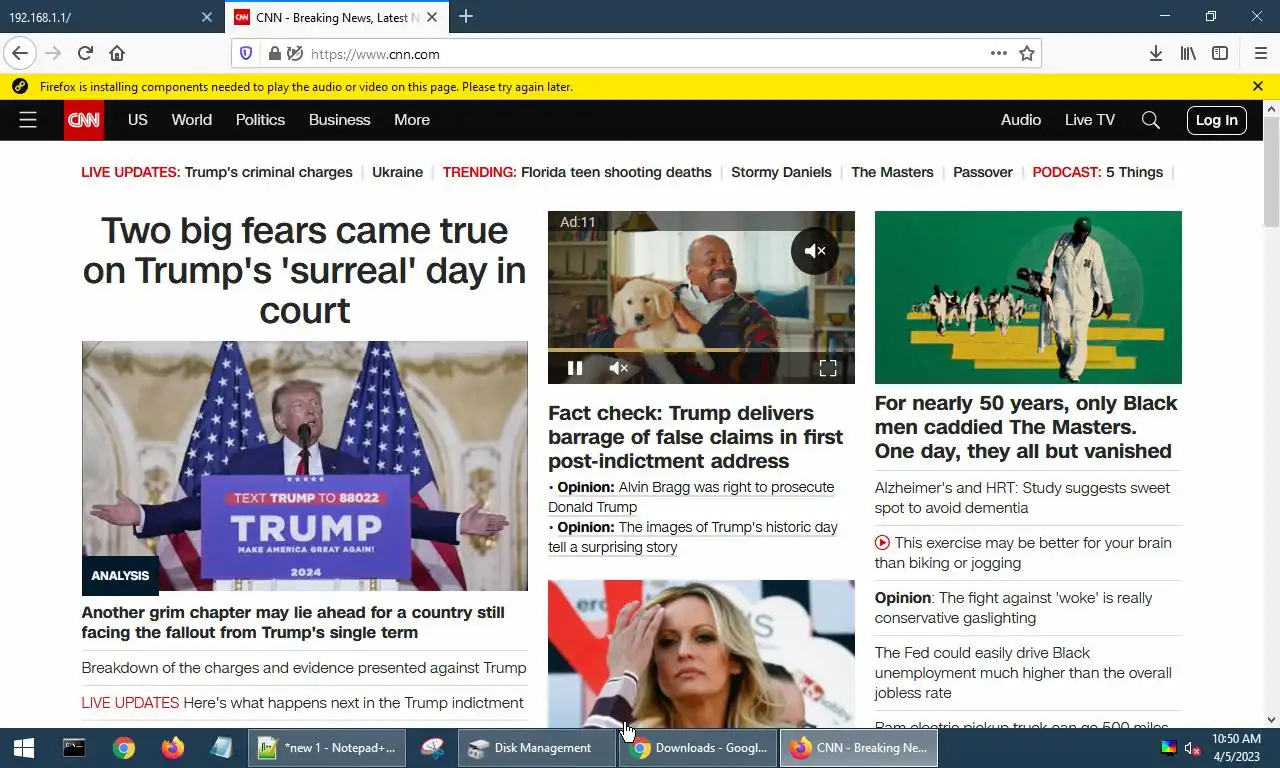Image resolution: width=1280 pixels, height=768 pixels.
Task: Open the Firefox home page
Action: coord(117,53)
